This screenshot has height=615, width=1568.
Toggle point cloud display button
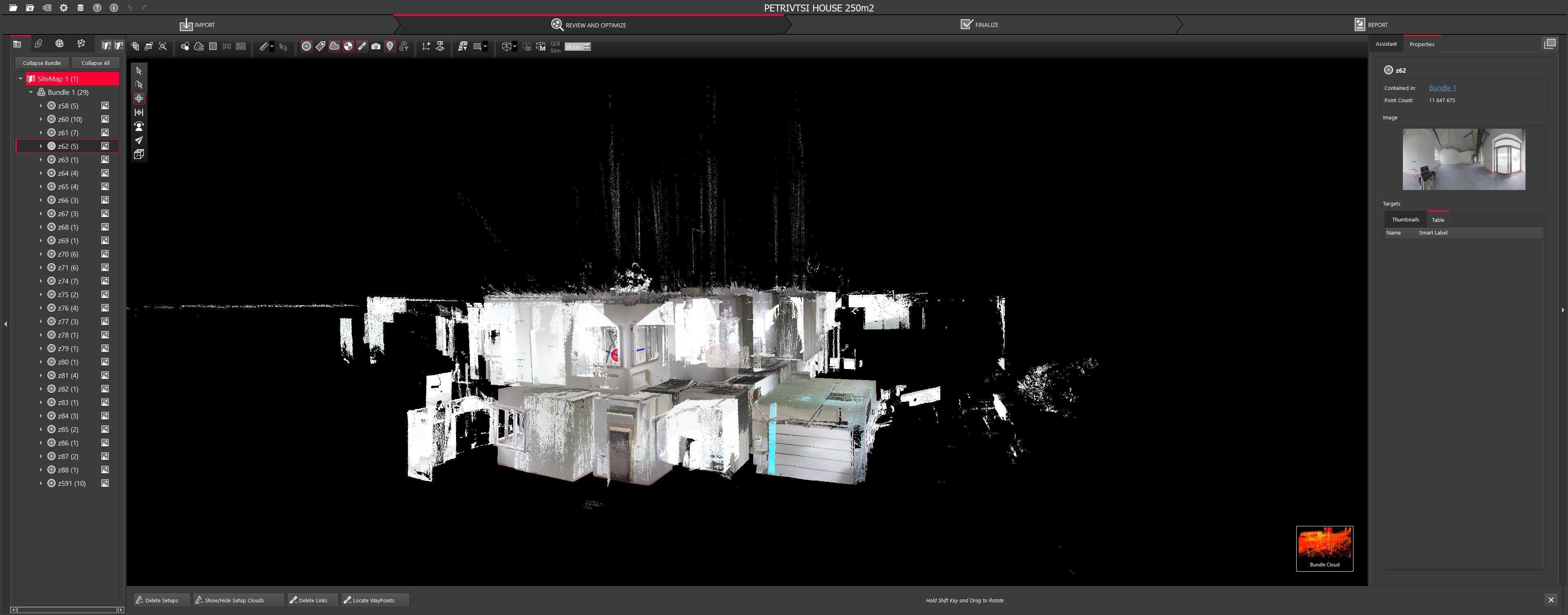pyautogui.click(x=334, y=46)
